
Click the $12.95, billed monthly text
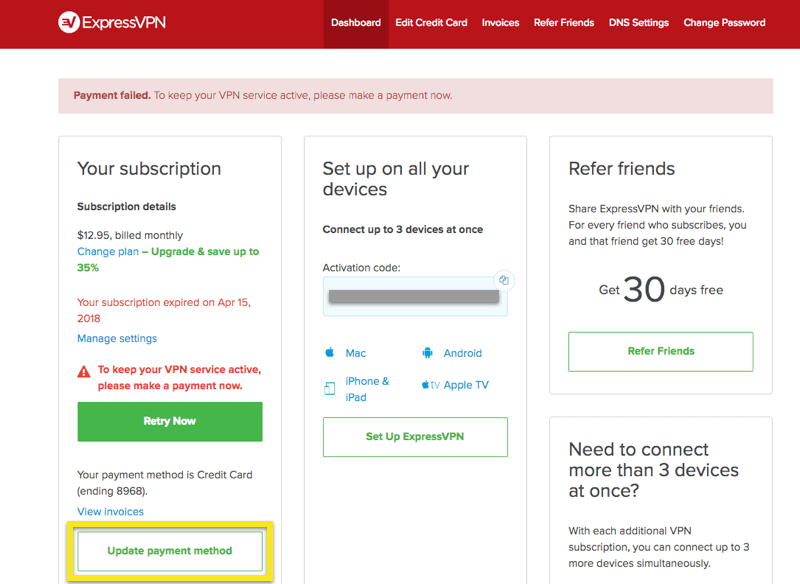click(x=130, y=235)
